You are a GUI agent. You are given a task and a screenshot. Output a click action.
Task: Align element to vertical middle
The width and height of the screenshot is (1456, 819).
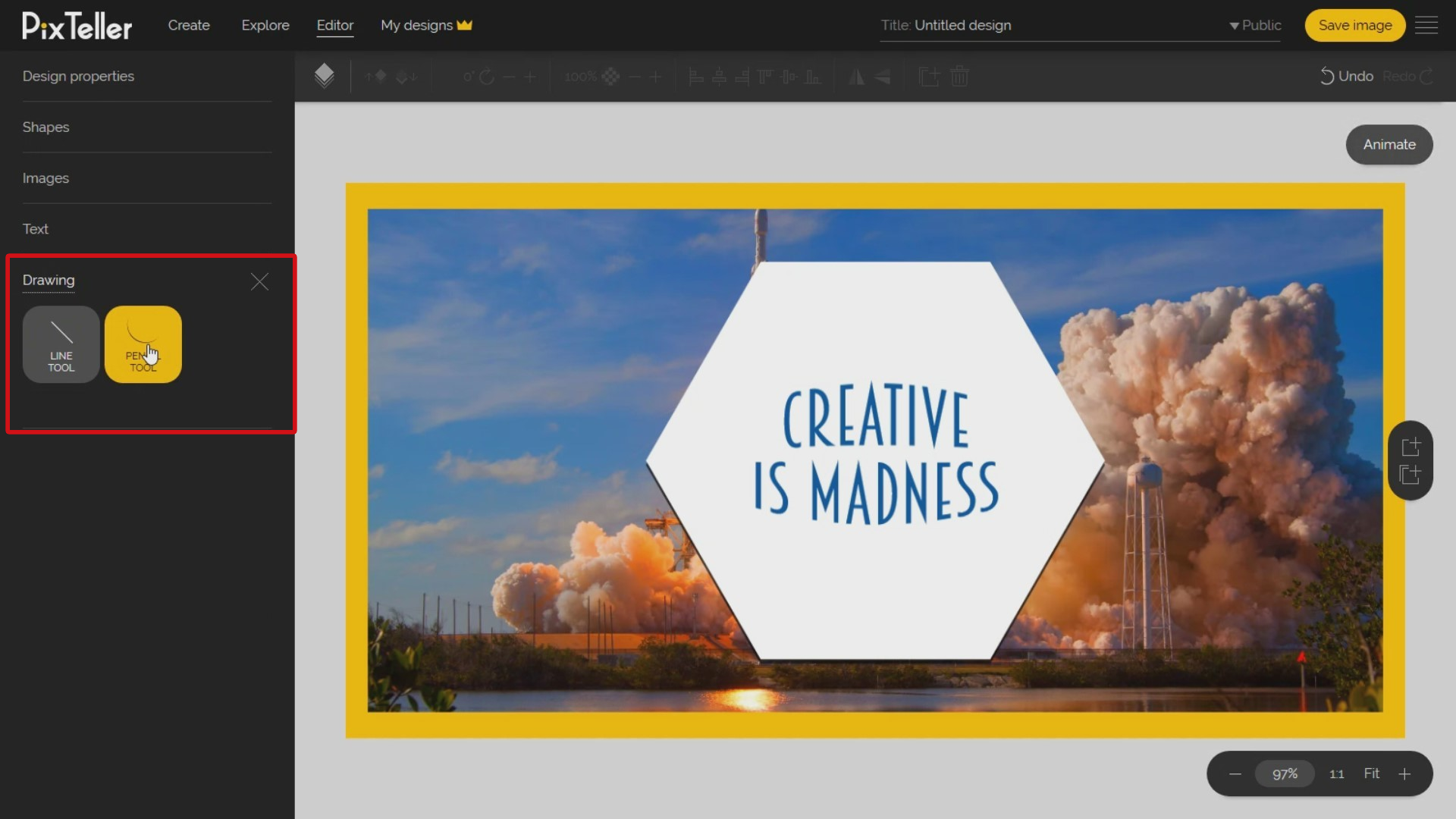(789, 77)
